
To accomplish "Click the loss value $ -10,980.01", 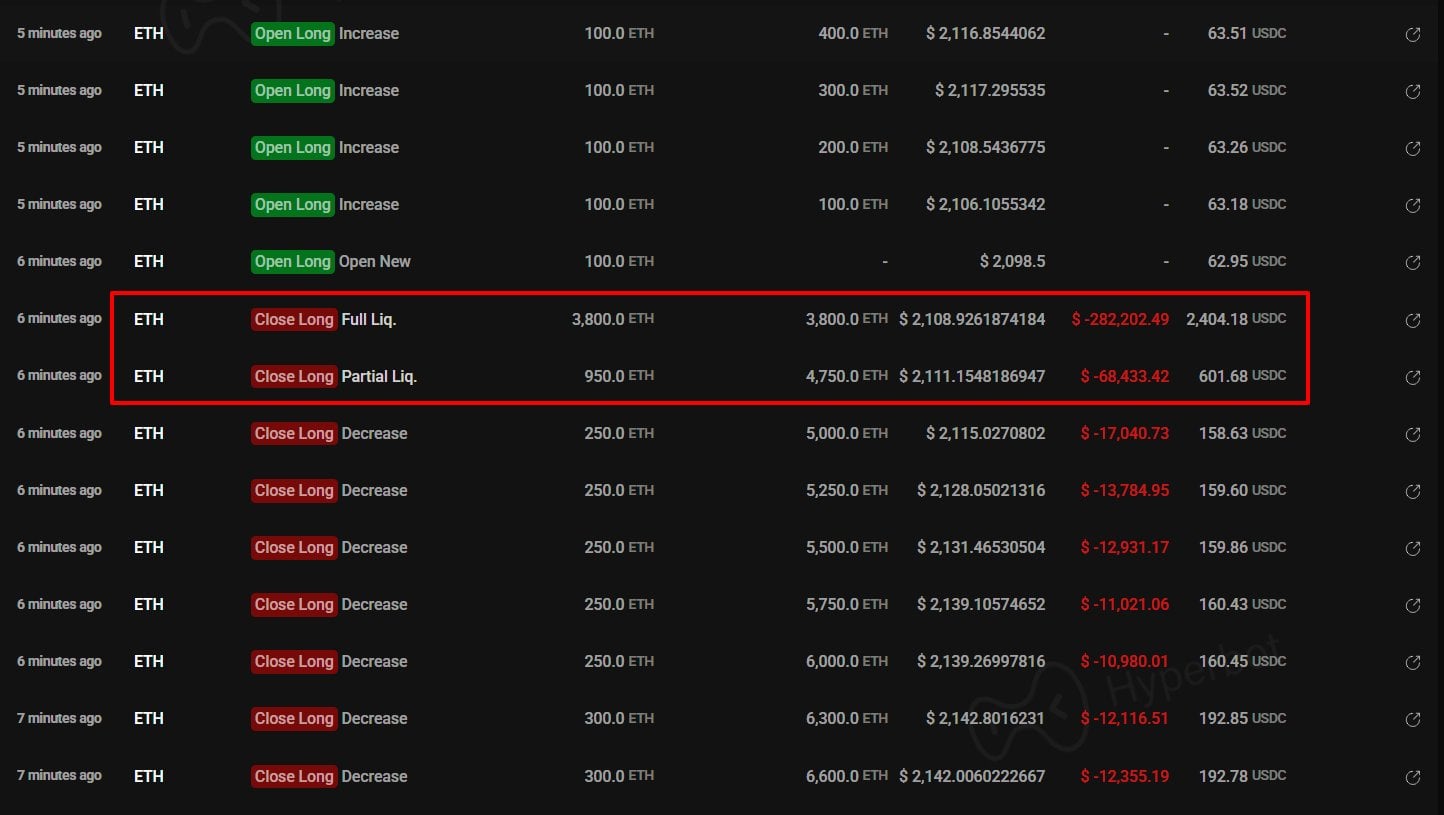I will coord(1125,661).
